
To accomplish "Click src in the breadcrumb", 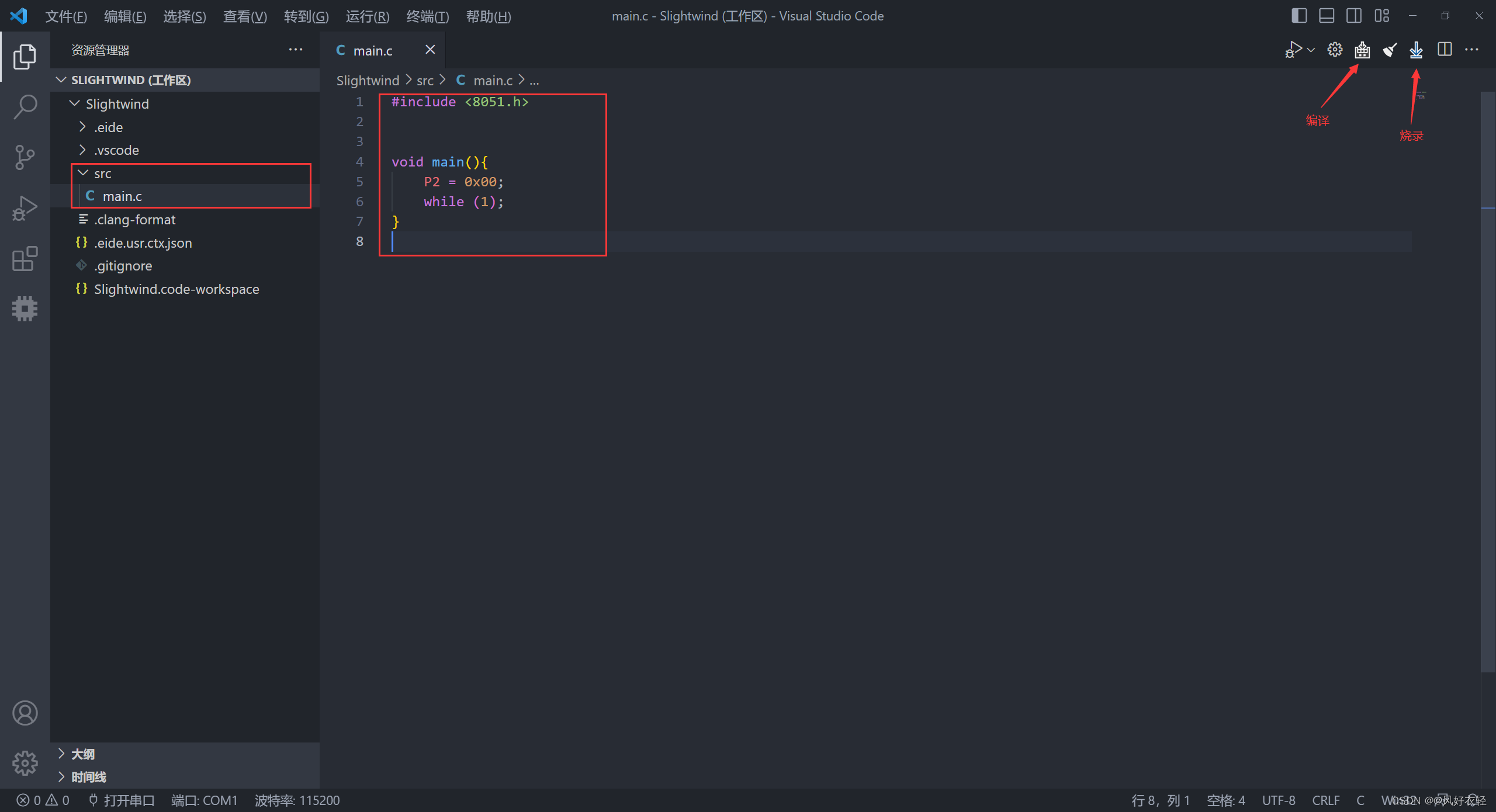I will tap(425, 81).
